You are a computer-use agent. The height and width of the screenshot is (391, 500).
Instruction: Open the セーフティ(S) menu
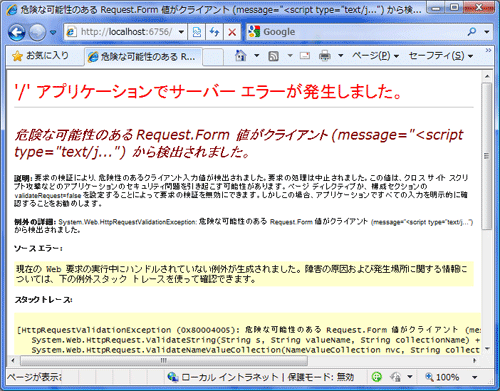coord(441,56)
